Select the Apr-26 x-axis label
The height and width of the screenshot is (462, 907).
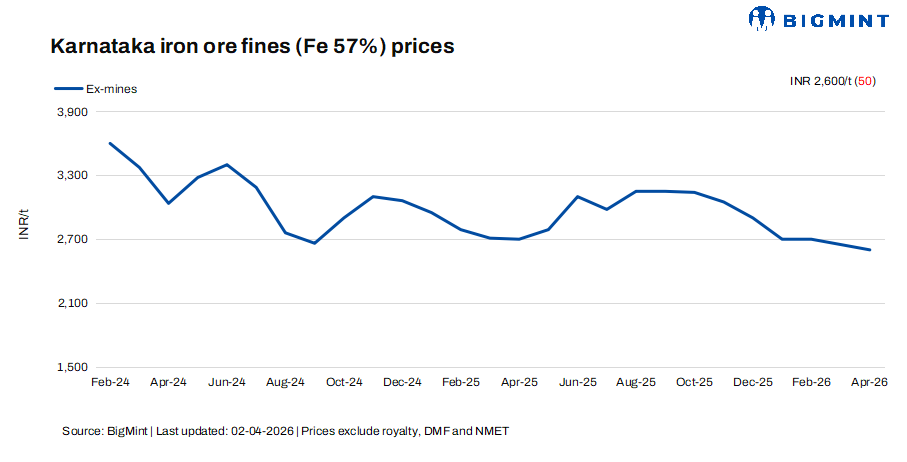[x=869, y=382]
